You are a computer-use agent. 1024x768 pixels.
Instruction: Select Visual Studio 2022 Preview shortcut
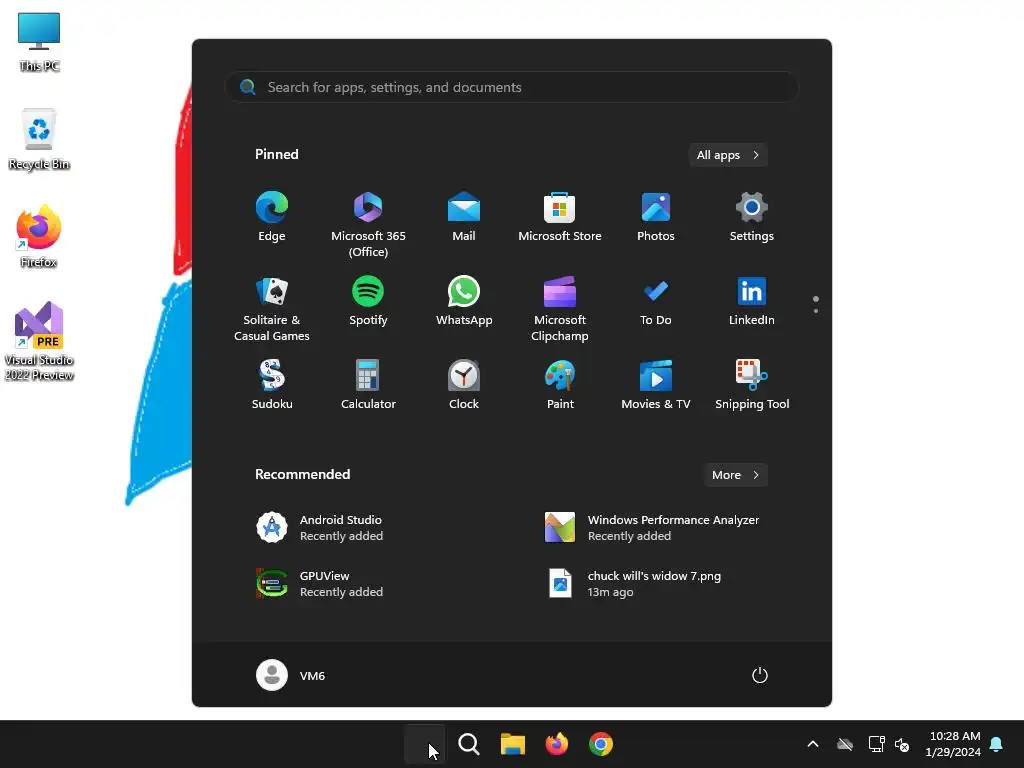(39, 341)
